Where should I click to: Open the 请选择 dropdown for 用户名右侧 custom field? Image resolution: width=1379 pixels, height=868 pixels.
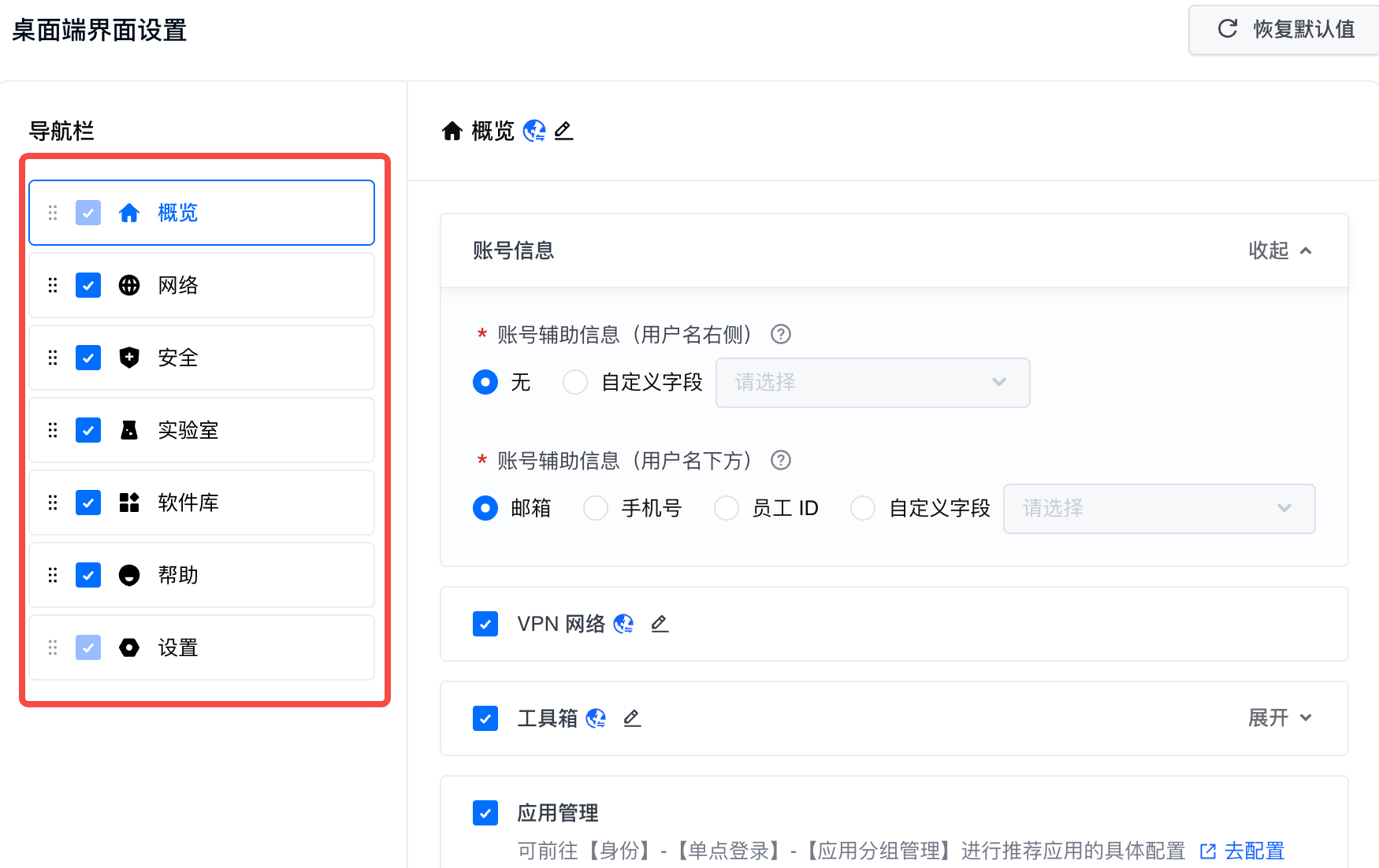(872, 383)
